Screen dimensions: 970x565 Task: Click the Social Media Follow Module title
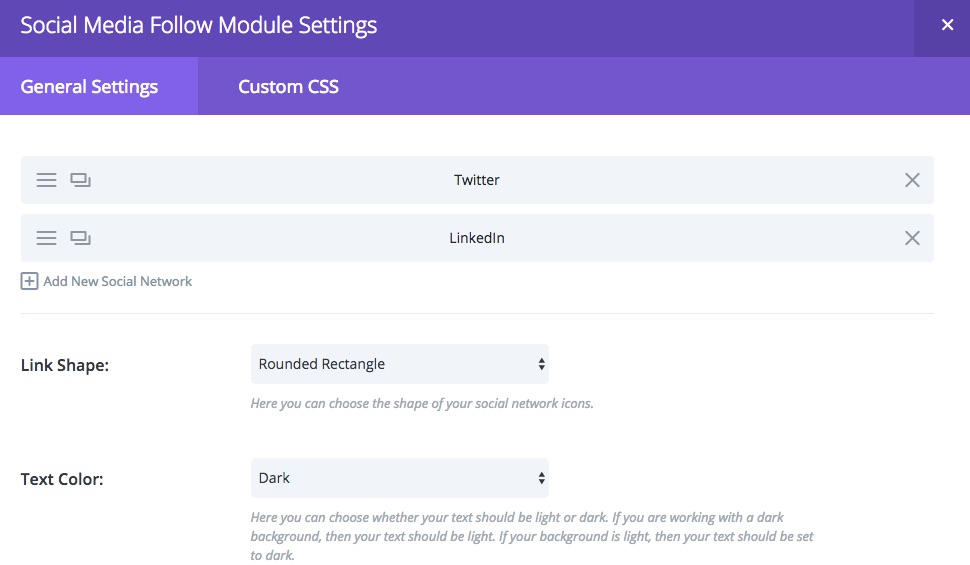(x=199, y=25)
